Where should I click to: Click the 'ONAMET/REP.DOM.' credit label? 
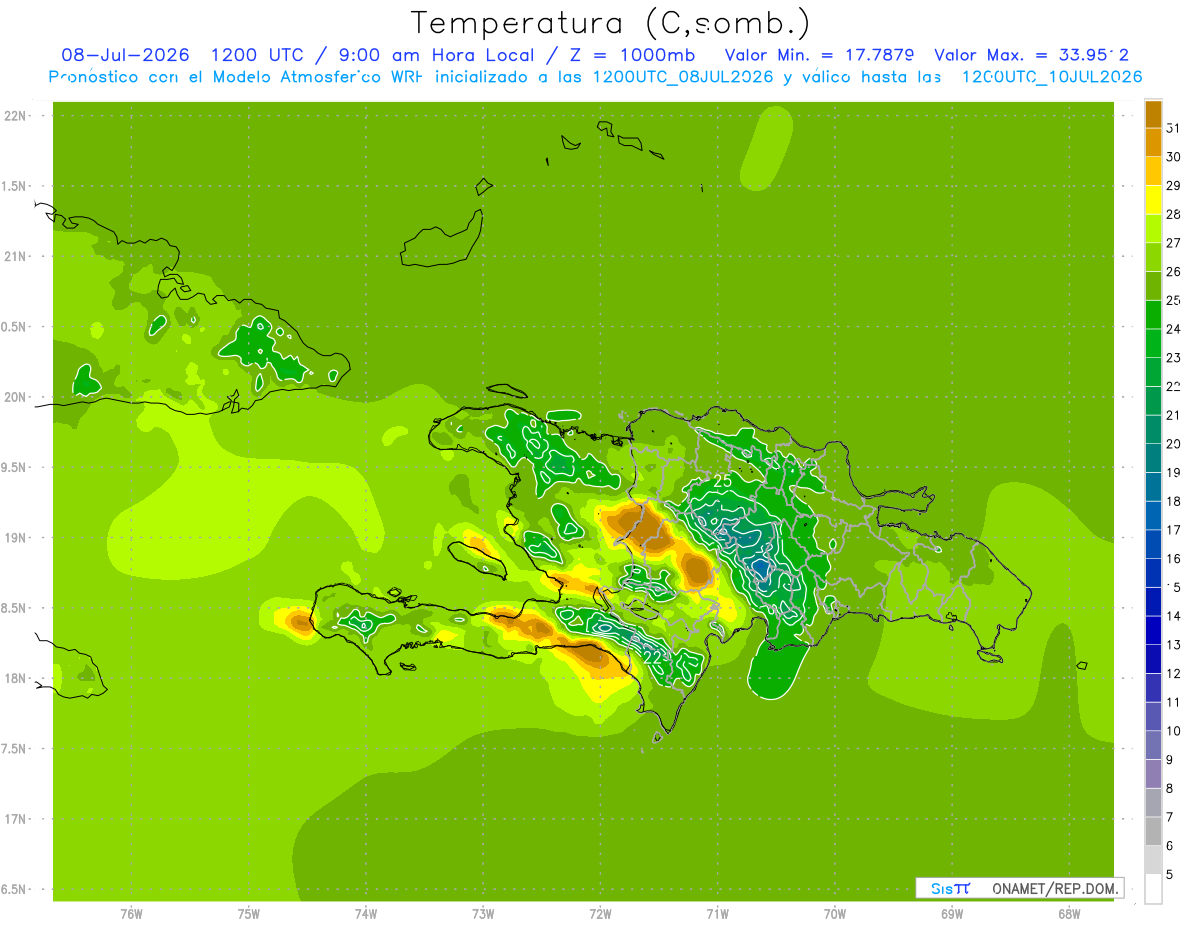[x=1053, y=888]
